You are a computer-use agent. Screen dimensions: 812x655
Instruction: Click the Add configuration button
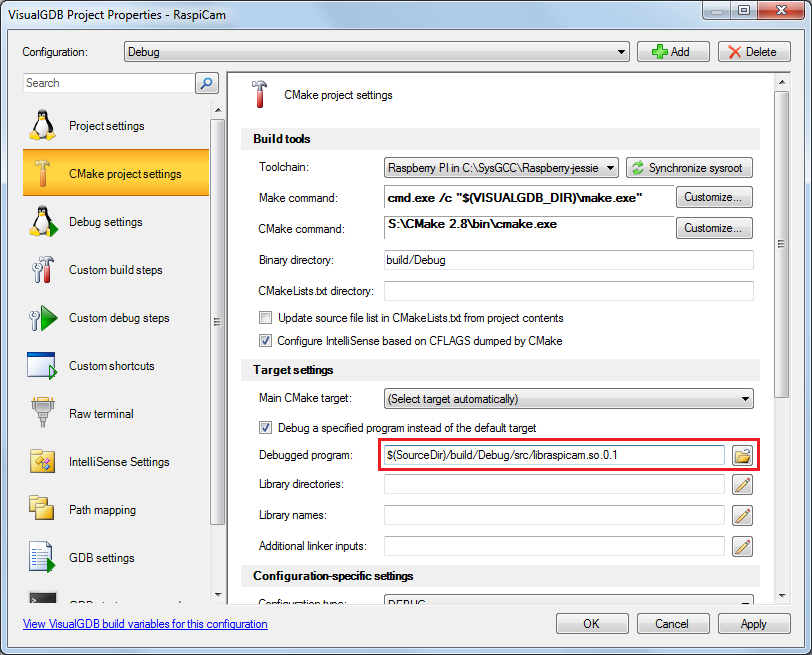pyautogui.click(x=673, y=52)
